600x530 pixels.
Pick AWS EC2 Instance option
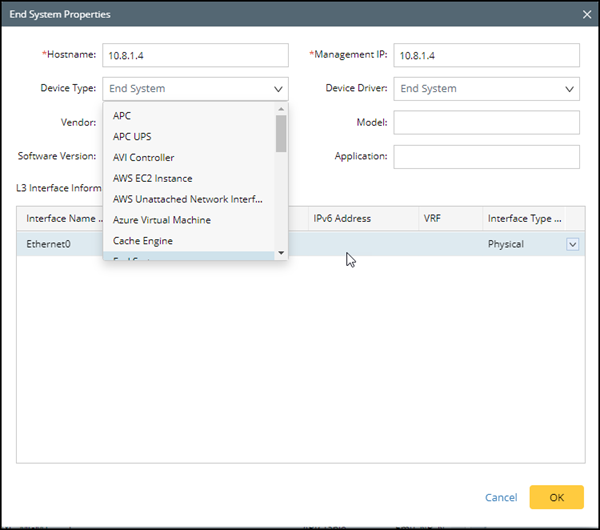point(153,179)
